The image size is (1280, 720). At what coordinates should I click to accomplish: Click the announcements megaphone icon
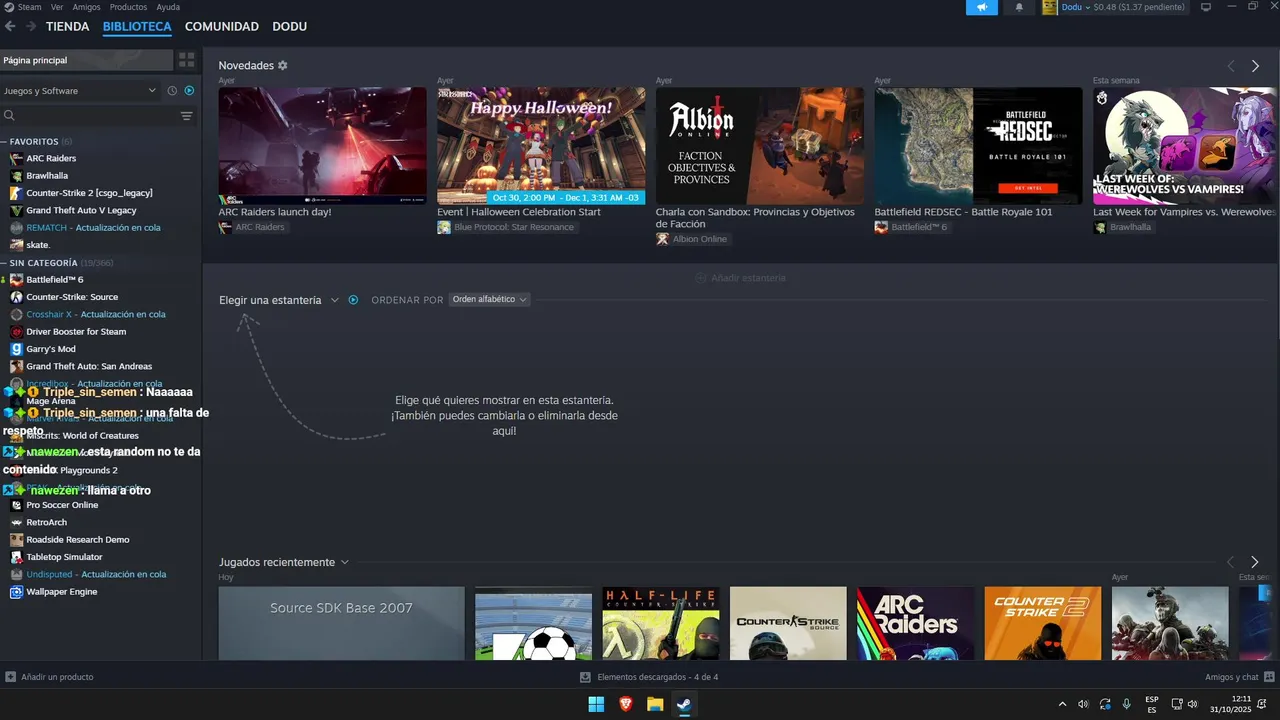pyautogui.click(x=981, y=7)
